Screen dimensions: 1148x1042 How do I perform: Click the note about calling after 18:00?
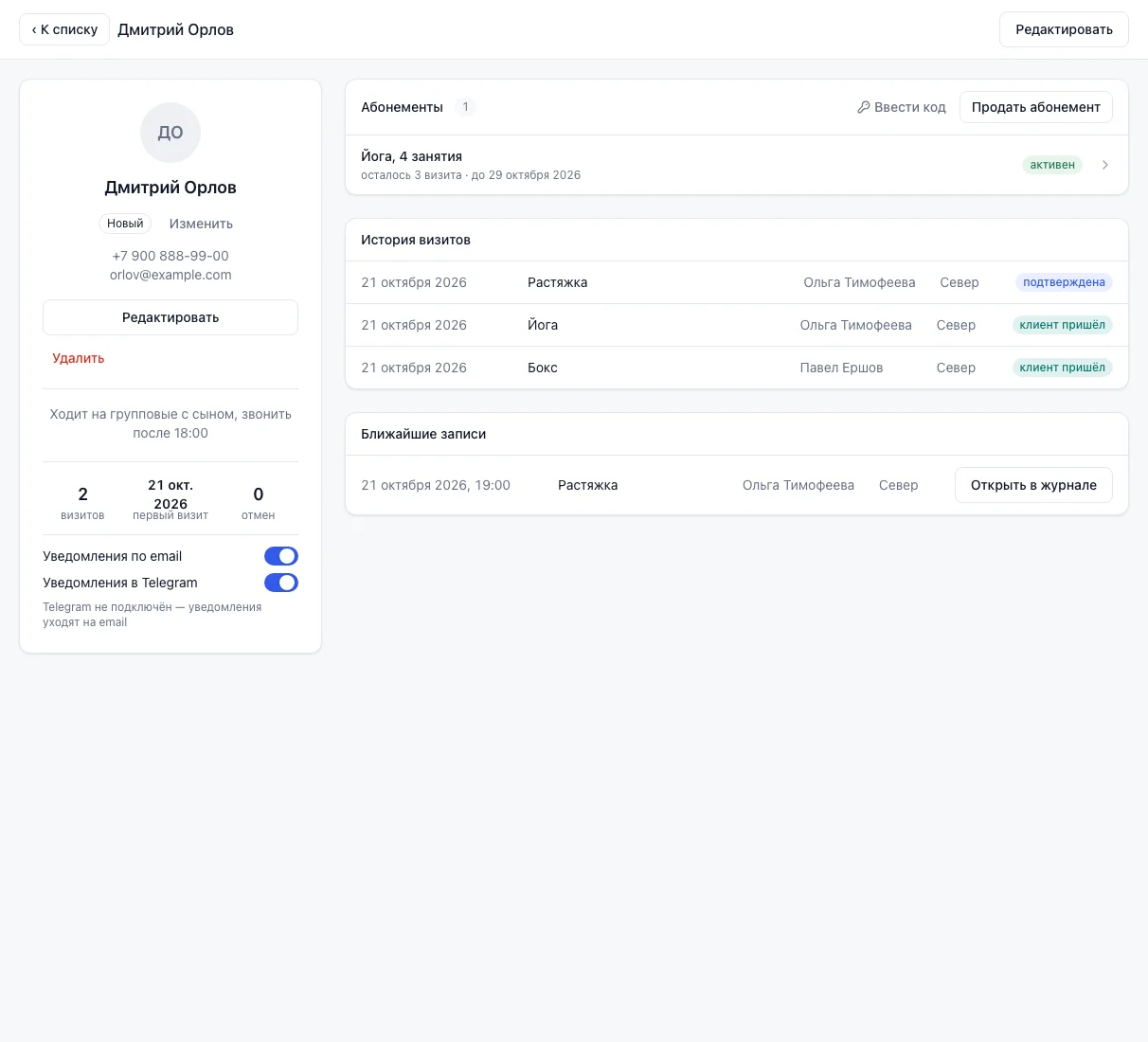pyautogui.click(x=170, y=423)
